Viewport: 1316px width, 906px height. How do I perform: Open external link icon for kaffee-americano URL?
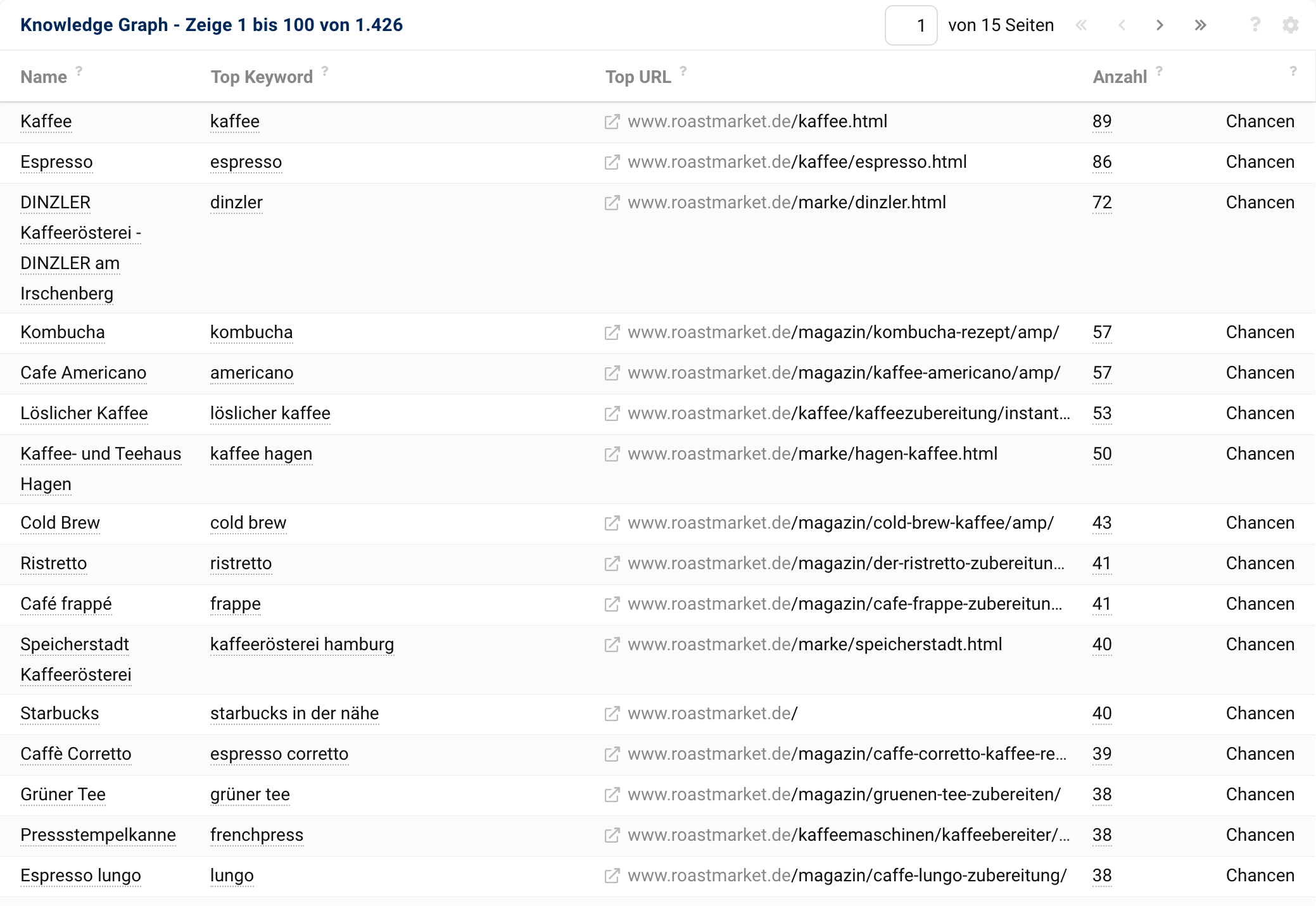612,373
